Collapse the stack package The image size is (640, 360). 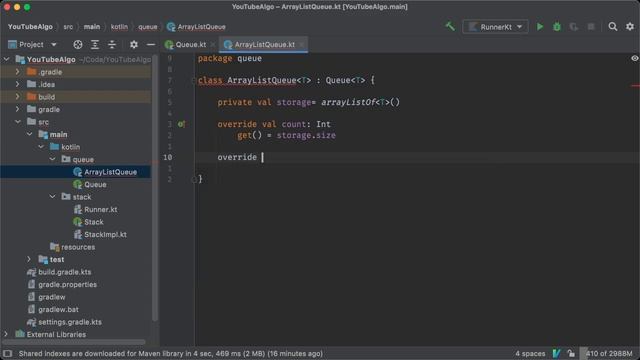tap(52, 197)
